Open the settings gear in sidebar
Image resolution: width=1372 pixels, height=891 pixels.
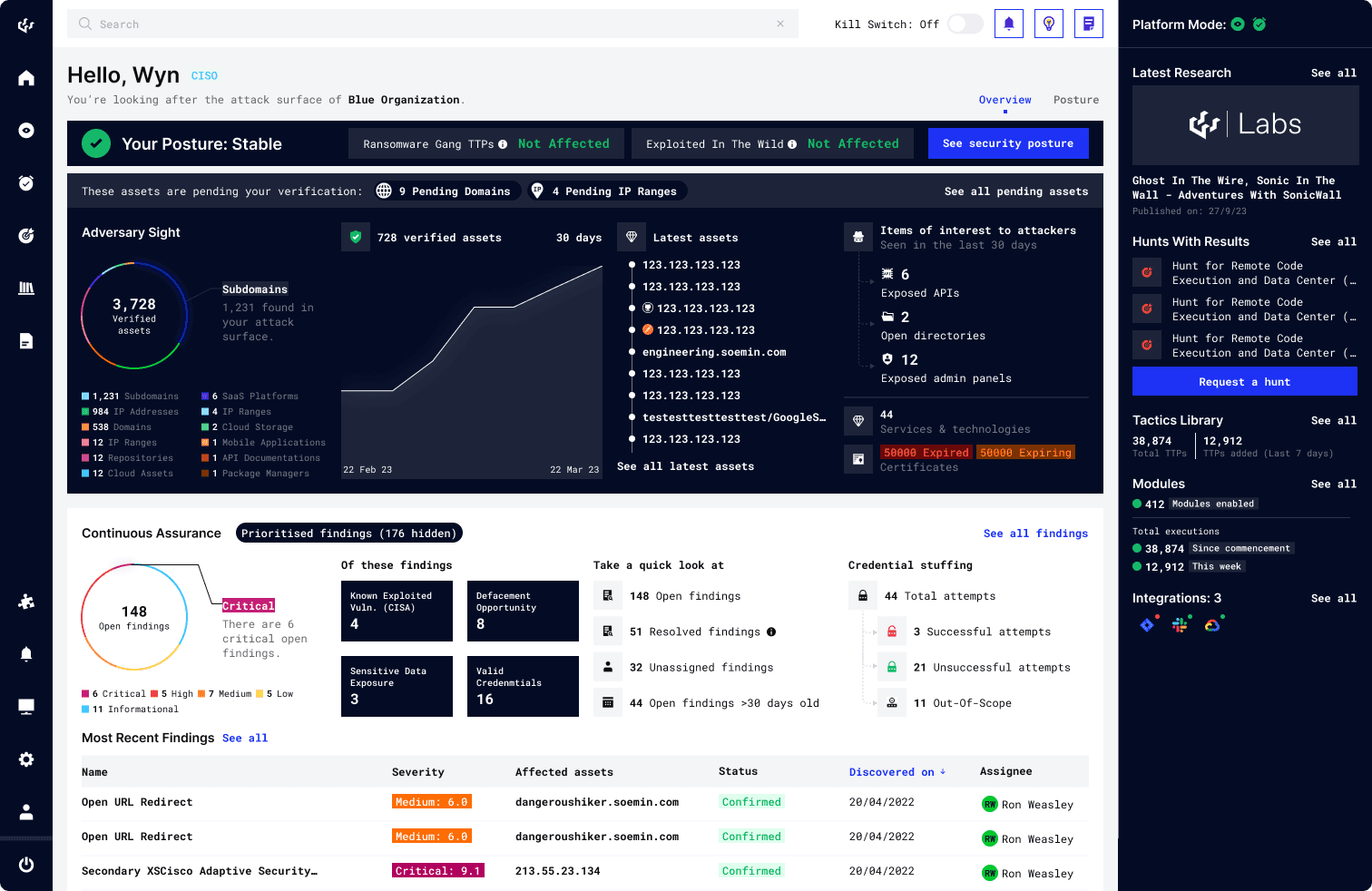(x=26, y=759)
